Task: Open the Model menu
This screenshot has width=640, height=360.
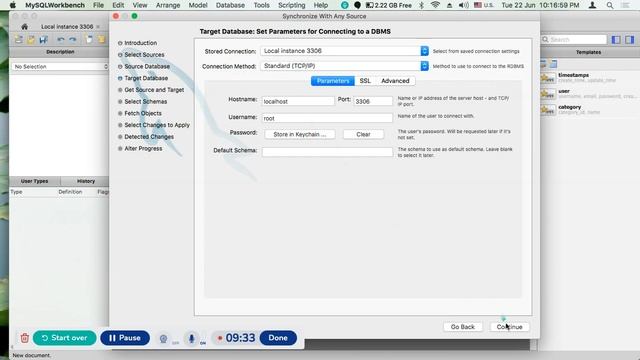Action: tap(198, 5)
